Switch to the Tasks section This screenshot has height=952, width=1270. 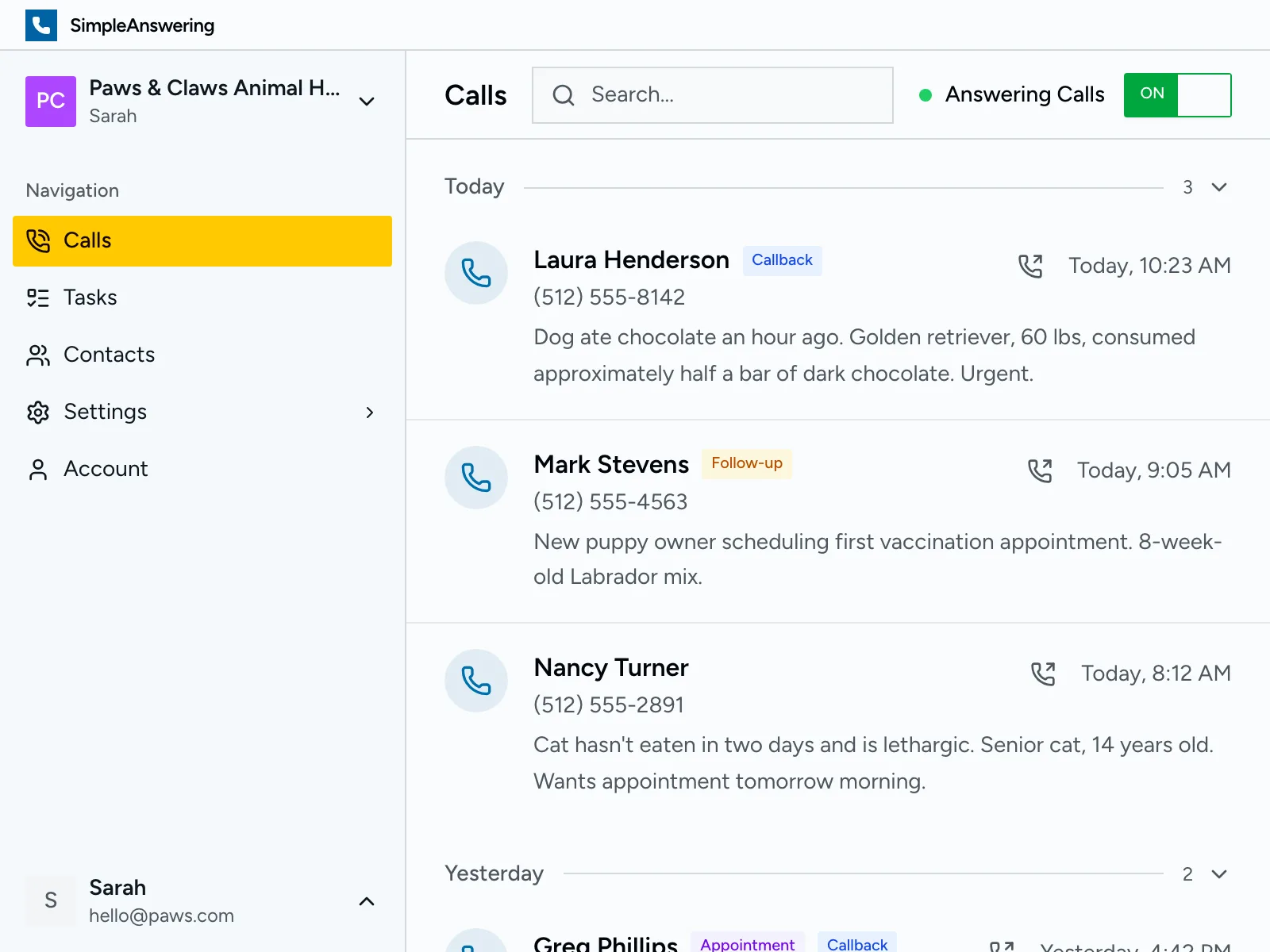[x=90, y=297]
